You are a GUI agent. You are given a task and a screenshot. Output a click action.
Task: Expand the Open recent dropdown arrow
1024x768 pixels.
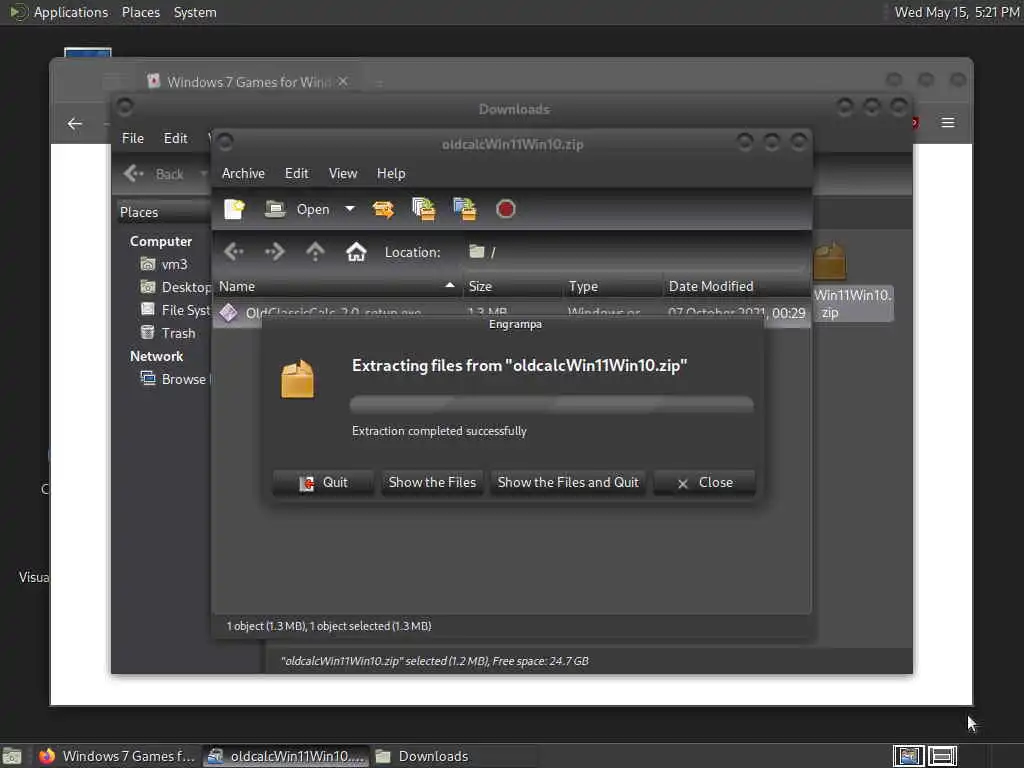click(350, 209)
